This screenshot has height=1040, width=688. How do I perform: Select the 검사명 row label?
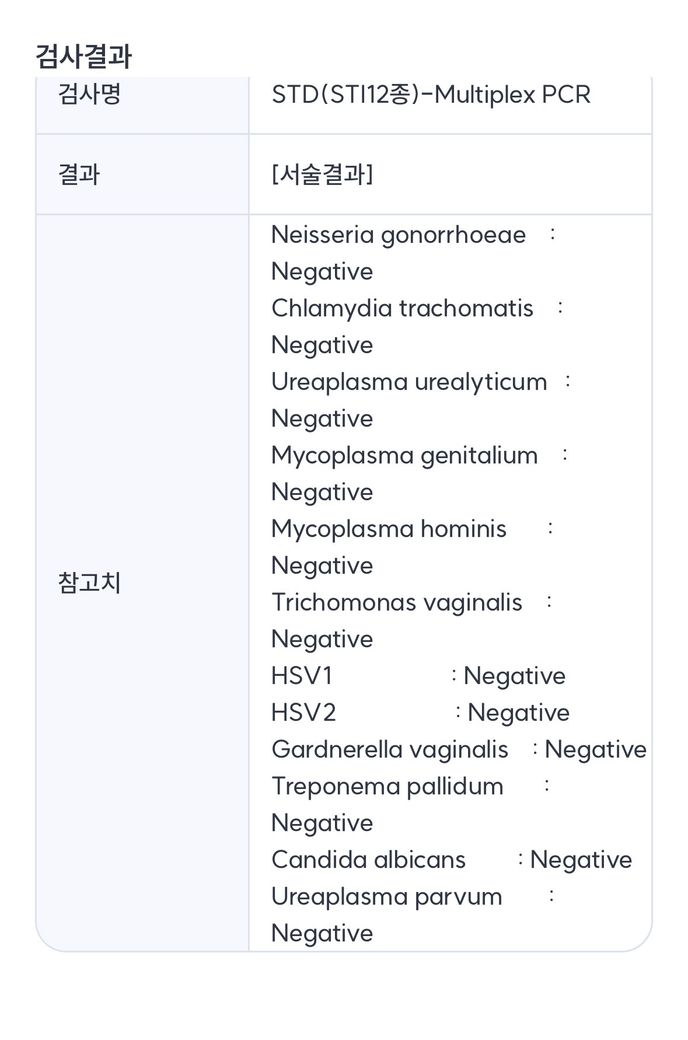click(90, 95)
